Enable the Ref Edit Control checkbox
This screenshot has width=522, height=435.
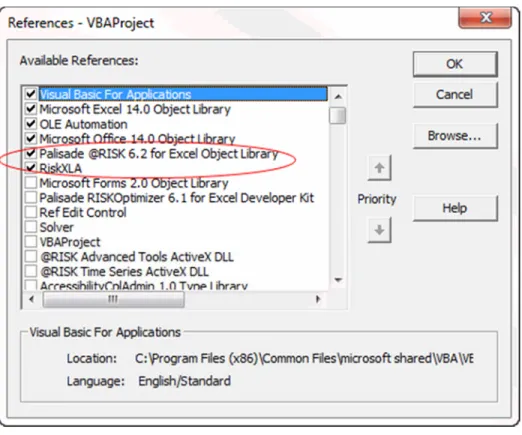[x=31, y=212]
